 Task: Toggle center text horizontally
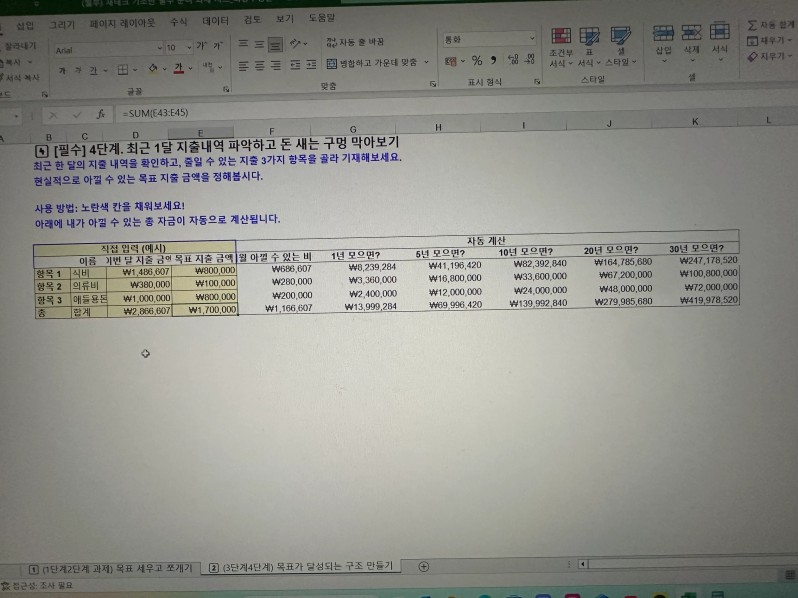click(260, 66)
